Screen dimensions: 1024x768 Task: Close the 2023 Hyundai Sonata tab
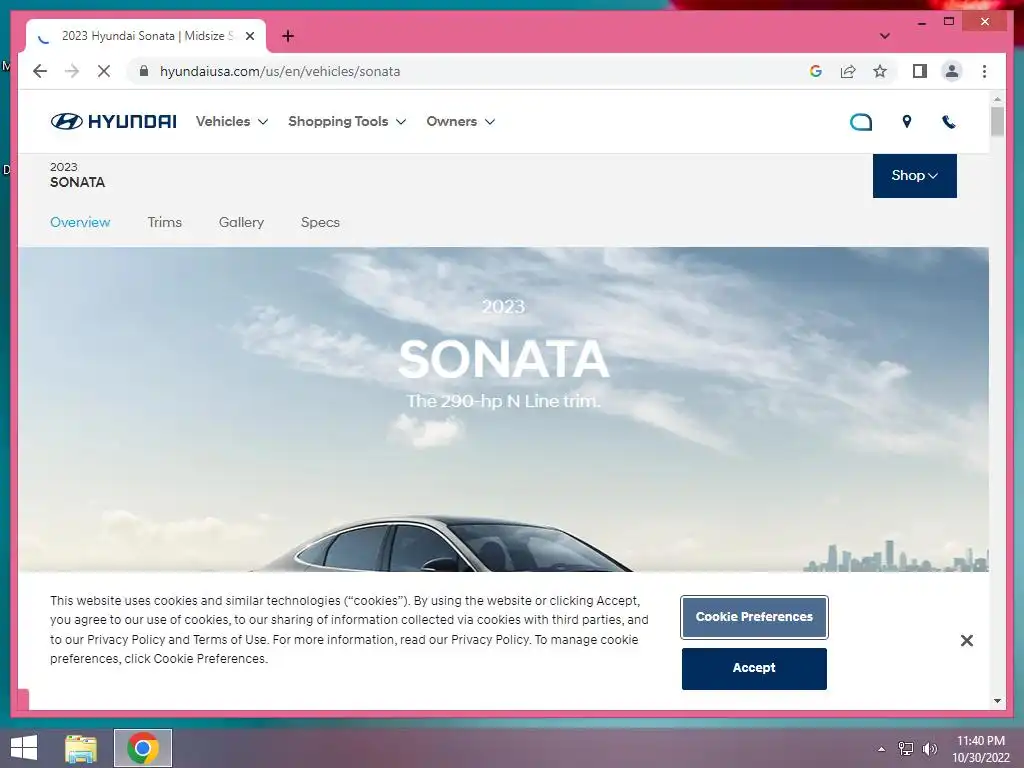pyautogui.click(x=249, y=36)
